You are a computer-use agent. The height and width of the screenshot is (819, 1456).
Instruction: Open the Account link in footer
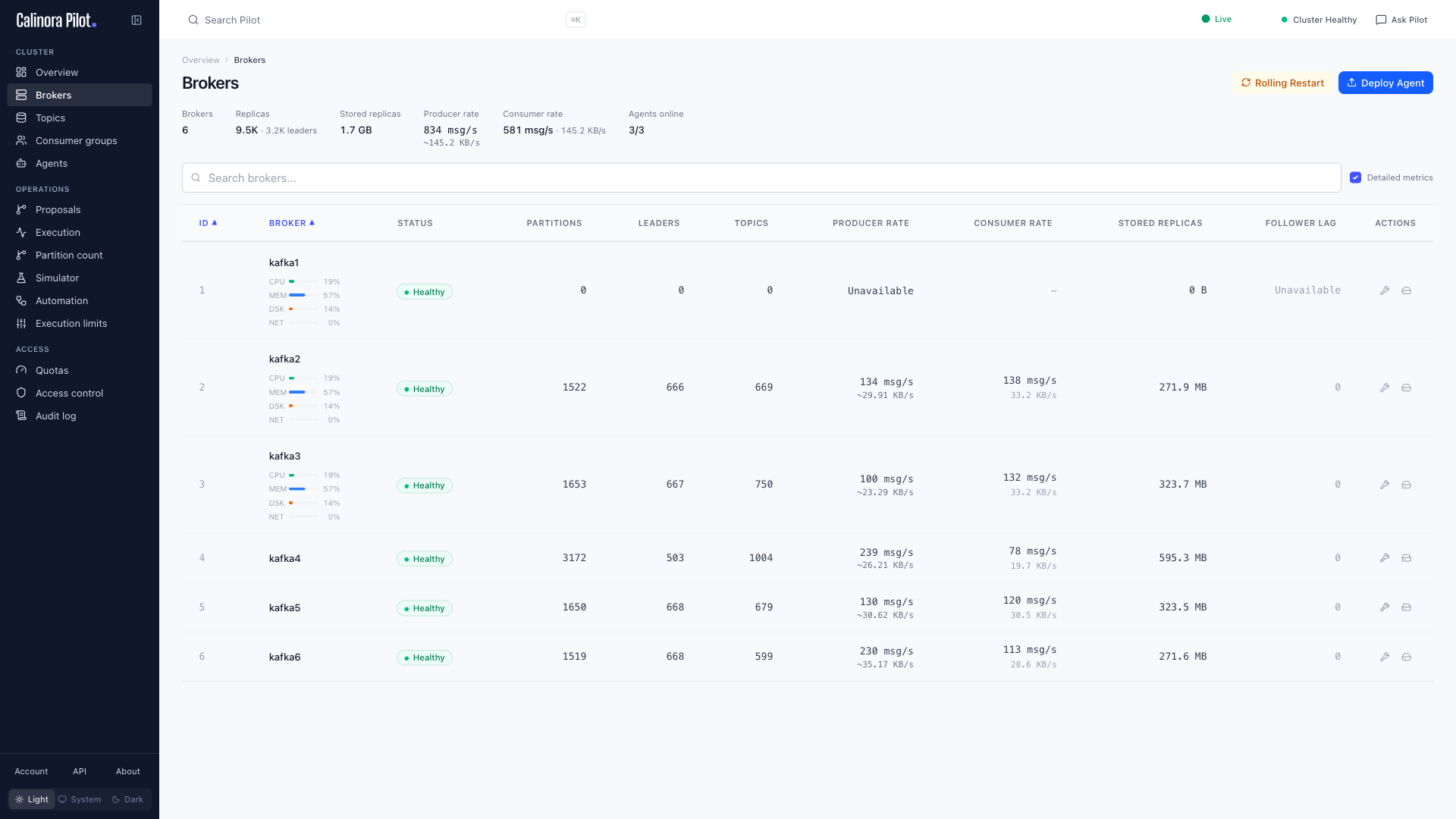(x=31, y=771)
